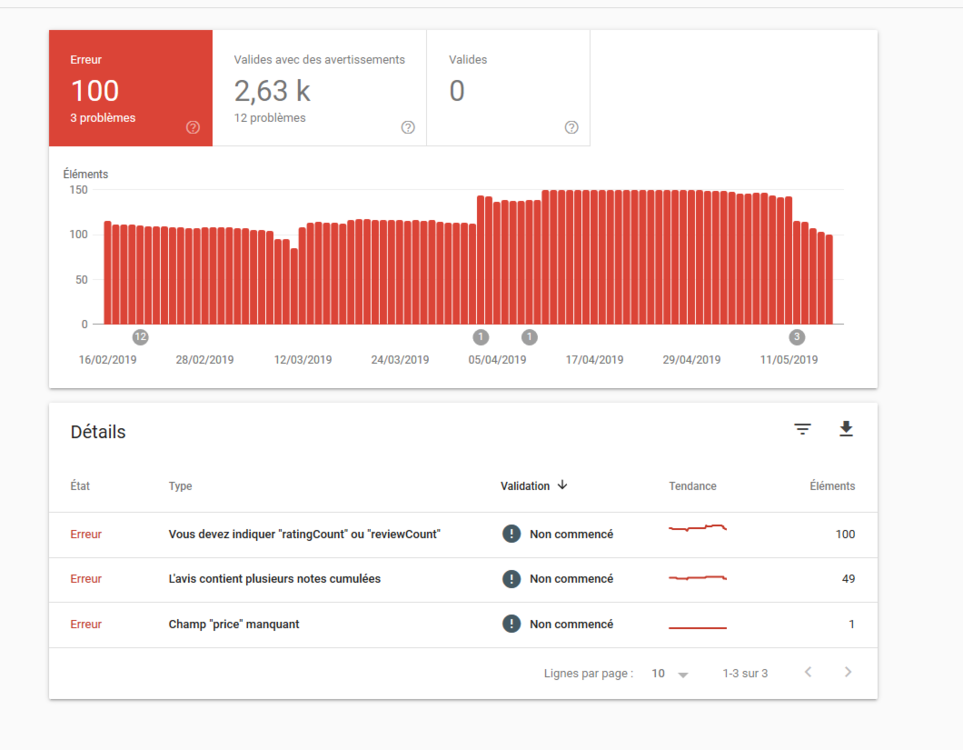Screen dimensions: 963x750
Task: Open the filter icon in the Détails panel
Action: coord(803,428)
